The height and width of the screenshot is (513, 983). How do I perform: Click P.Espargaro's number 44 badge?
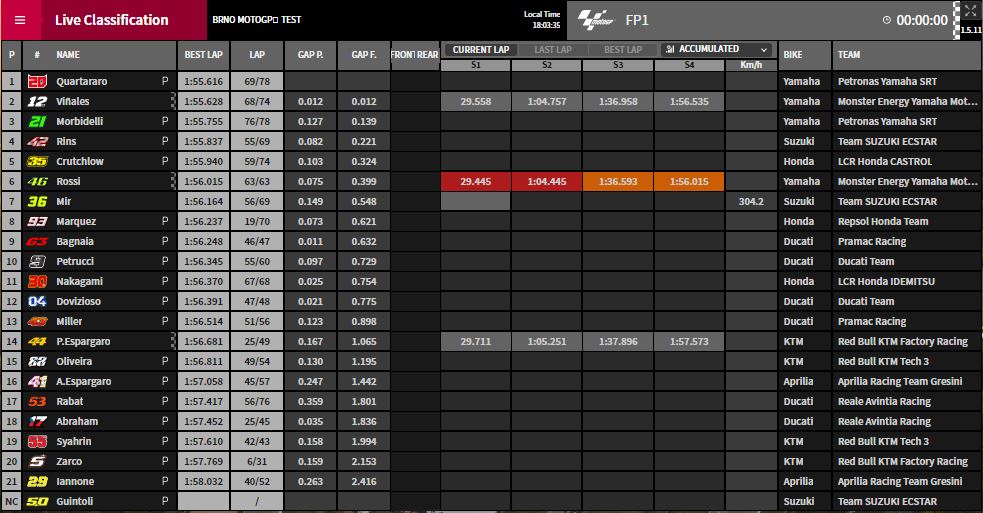tap(37, 342)
